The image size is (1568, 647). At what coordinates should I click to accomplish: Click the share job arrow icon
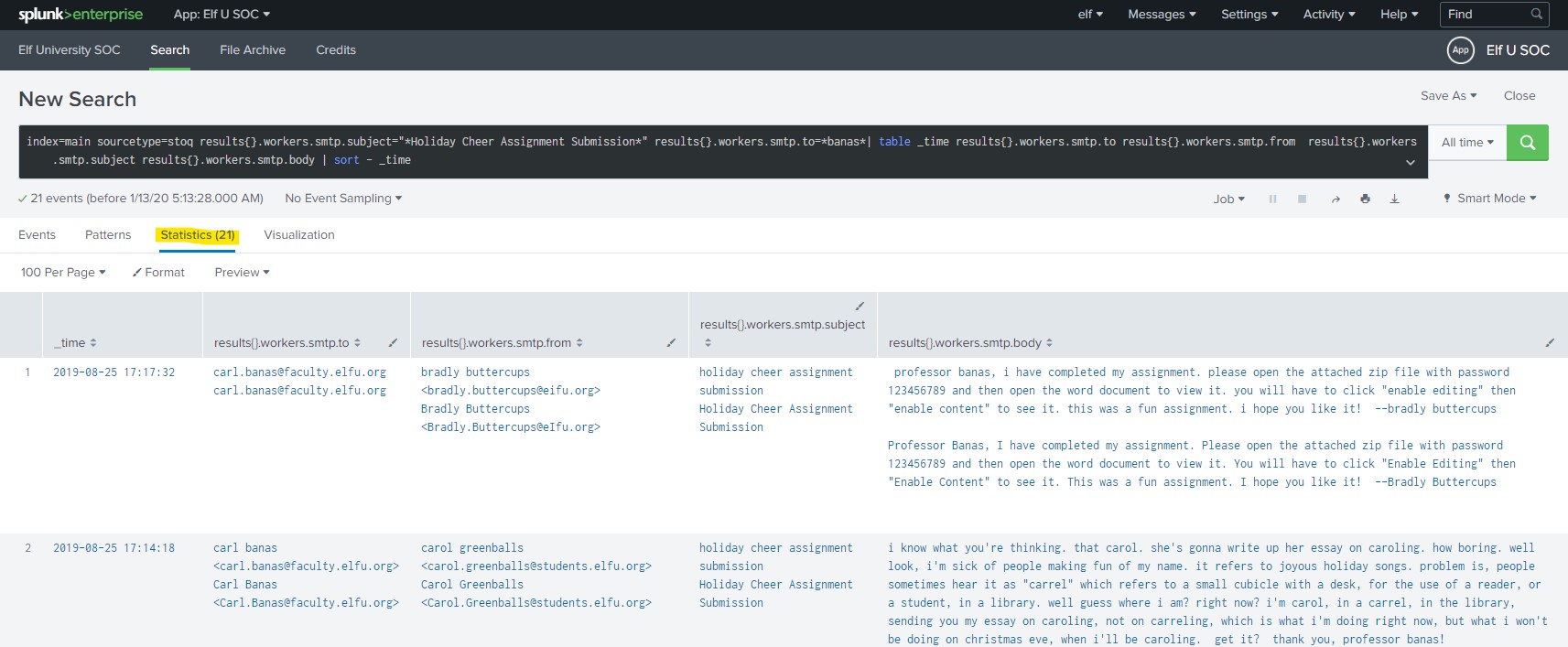[x=1336, y=199]
